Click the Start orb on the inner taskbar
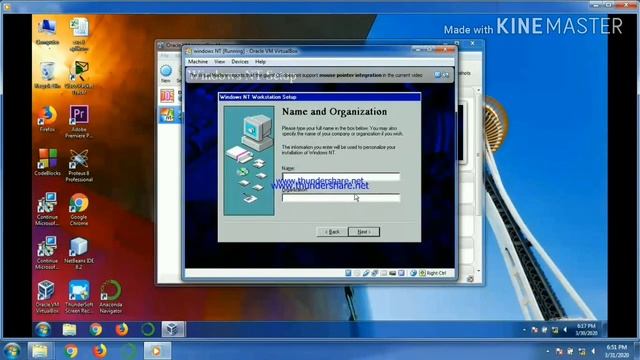 [x=43, y=329]
